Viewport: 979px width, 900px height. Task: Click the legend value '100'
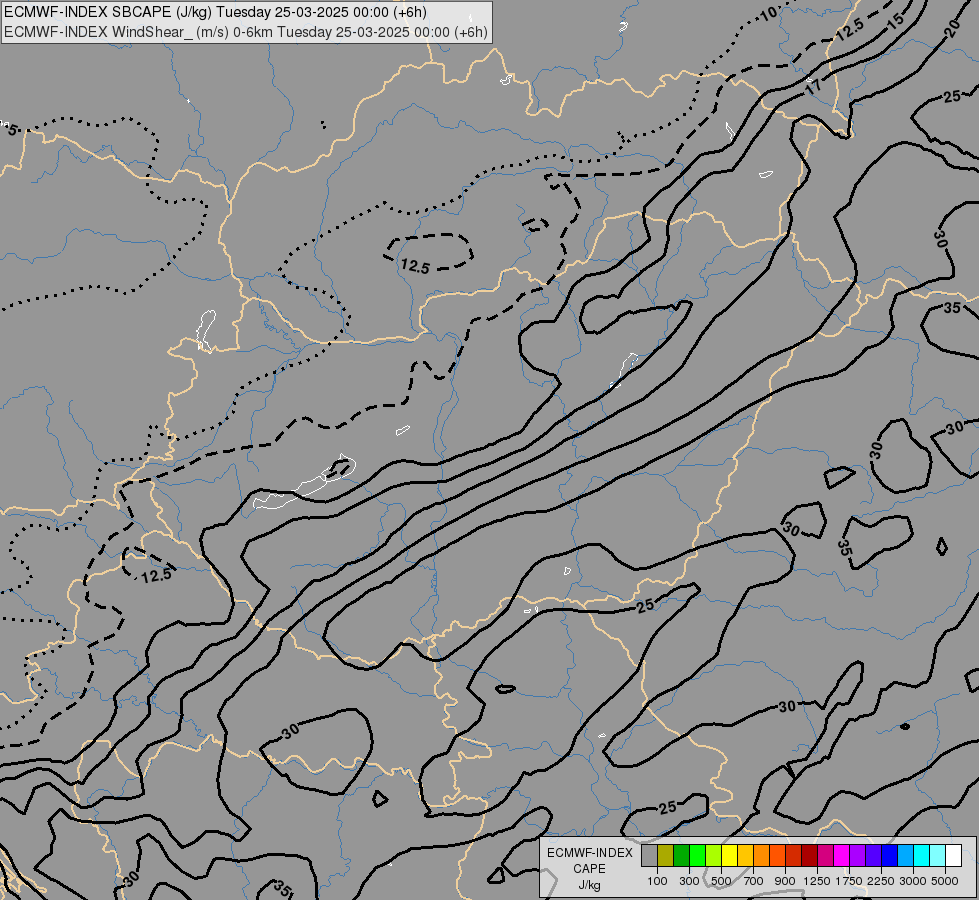[x=657, y=881]
